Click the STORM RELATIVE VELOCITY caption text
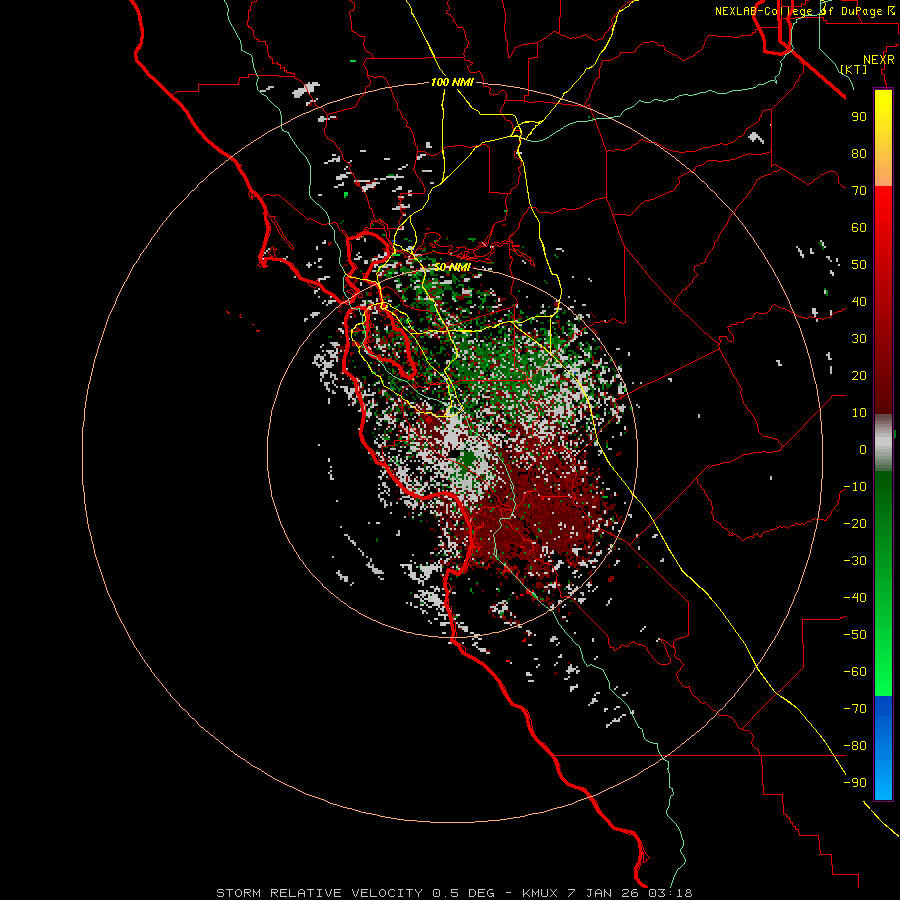Image resolution: width=900 pixels, height=900 pixels. point(319,893)
